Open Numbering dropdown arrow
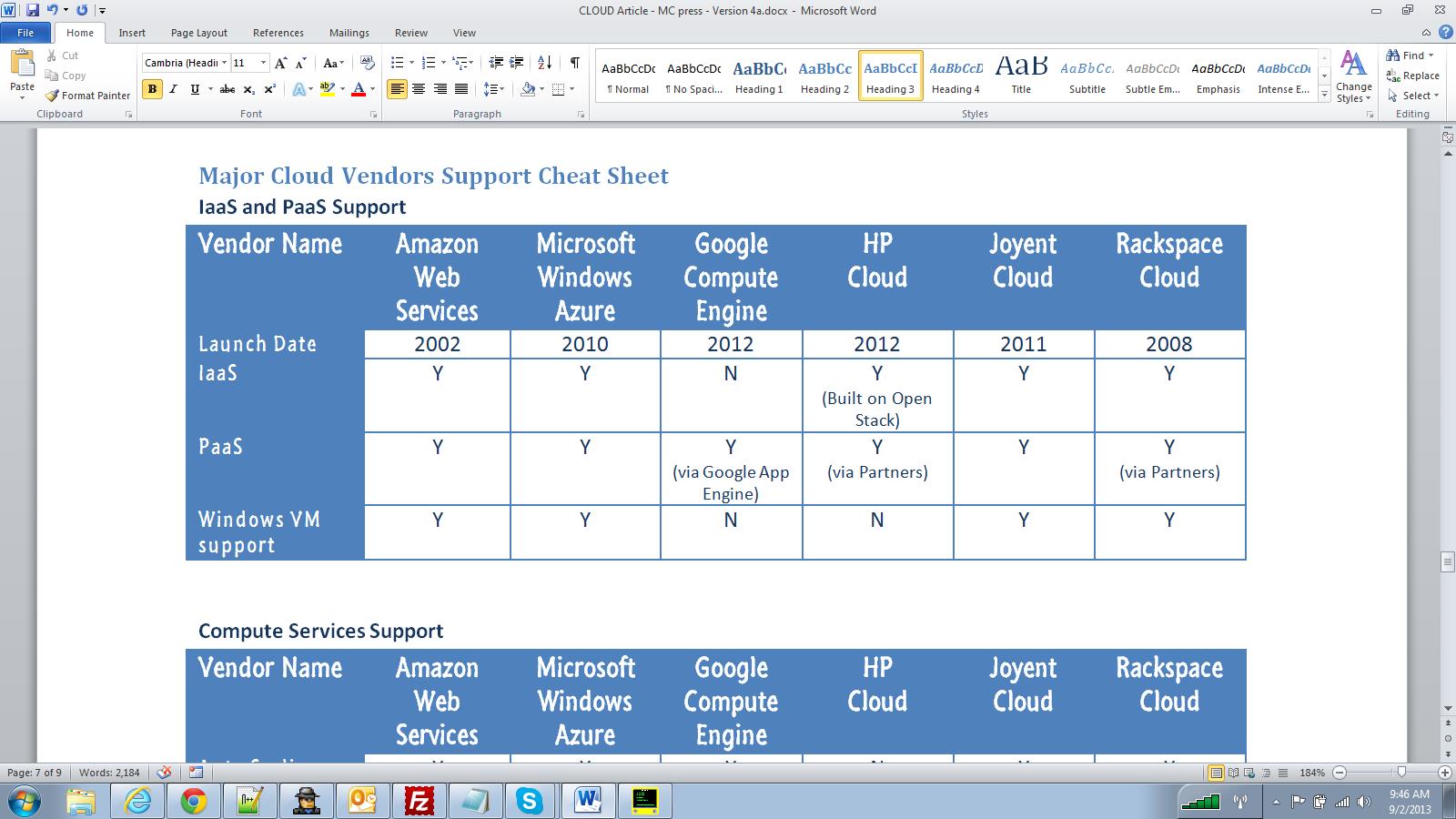The height and width of the screenshot is (819, 1456). 443,63
